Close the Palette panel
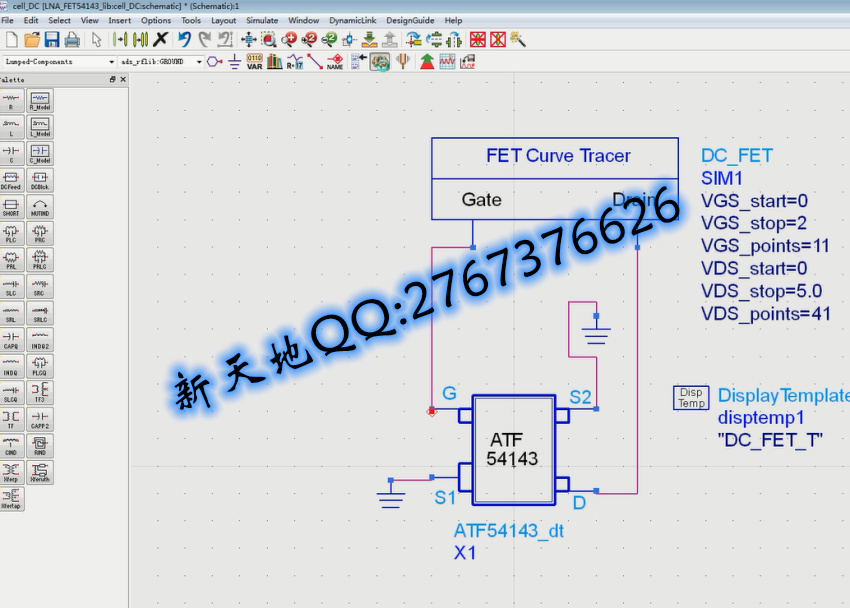 point(123,80)
